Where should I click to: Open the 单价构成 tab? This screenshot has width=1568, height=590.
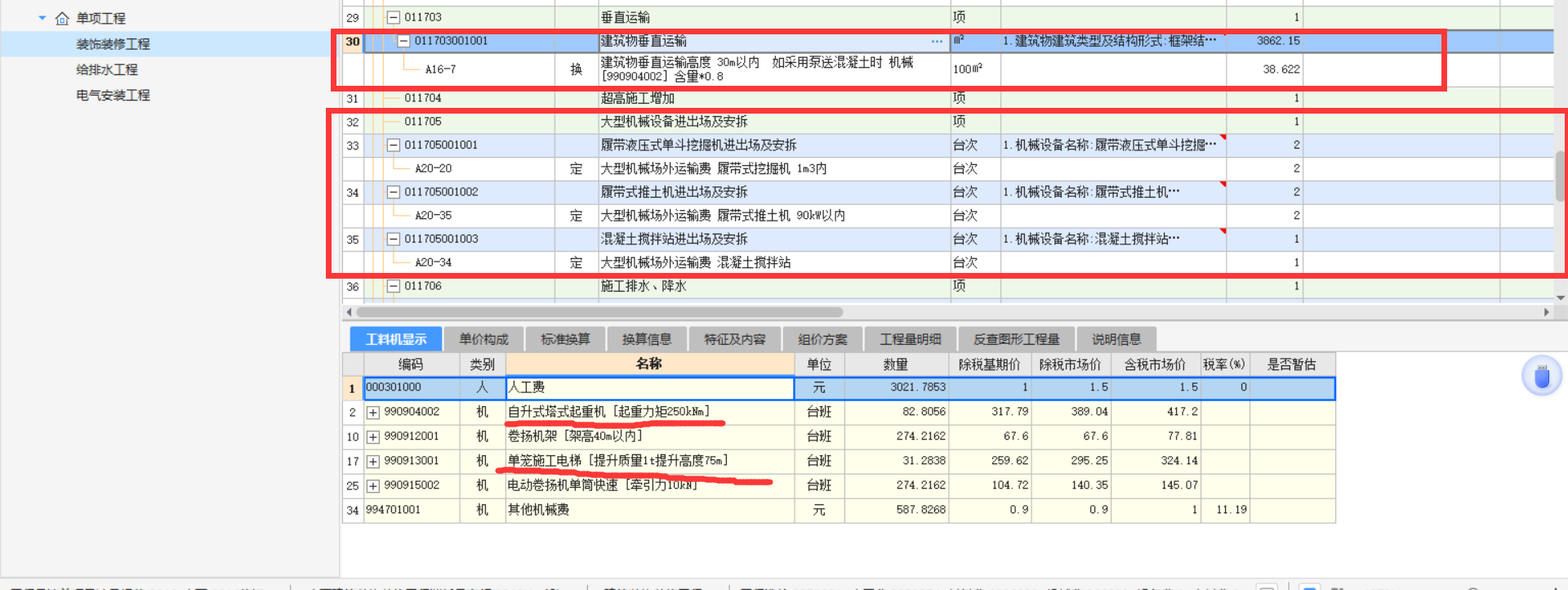click(483, 339)
